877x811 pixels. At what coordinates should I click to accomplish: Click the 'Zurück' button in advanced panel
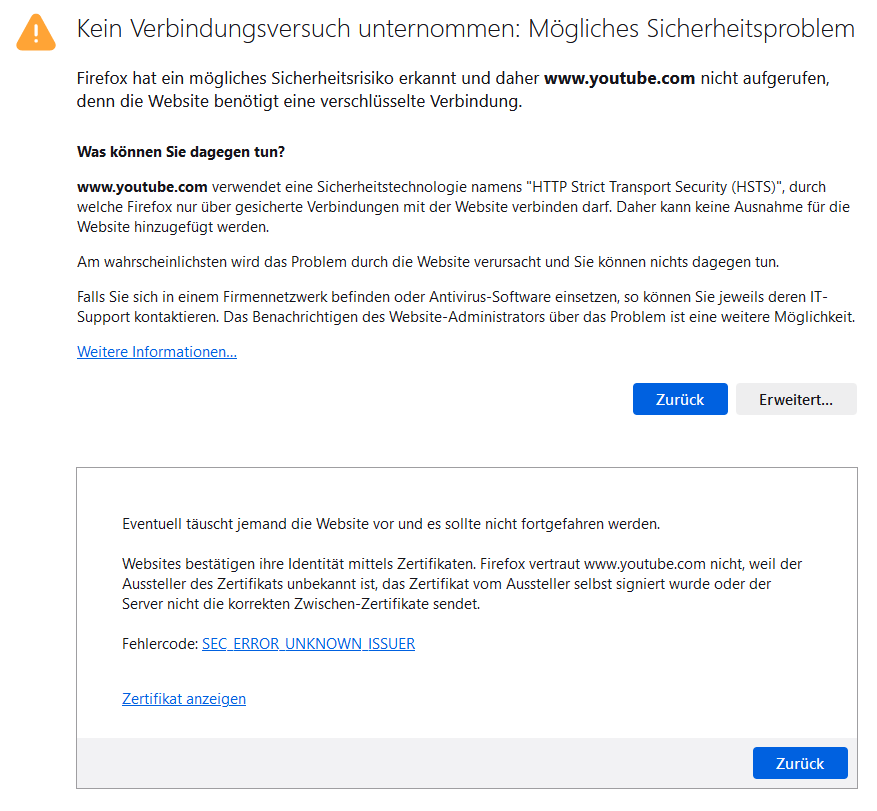coord(800,763)
